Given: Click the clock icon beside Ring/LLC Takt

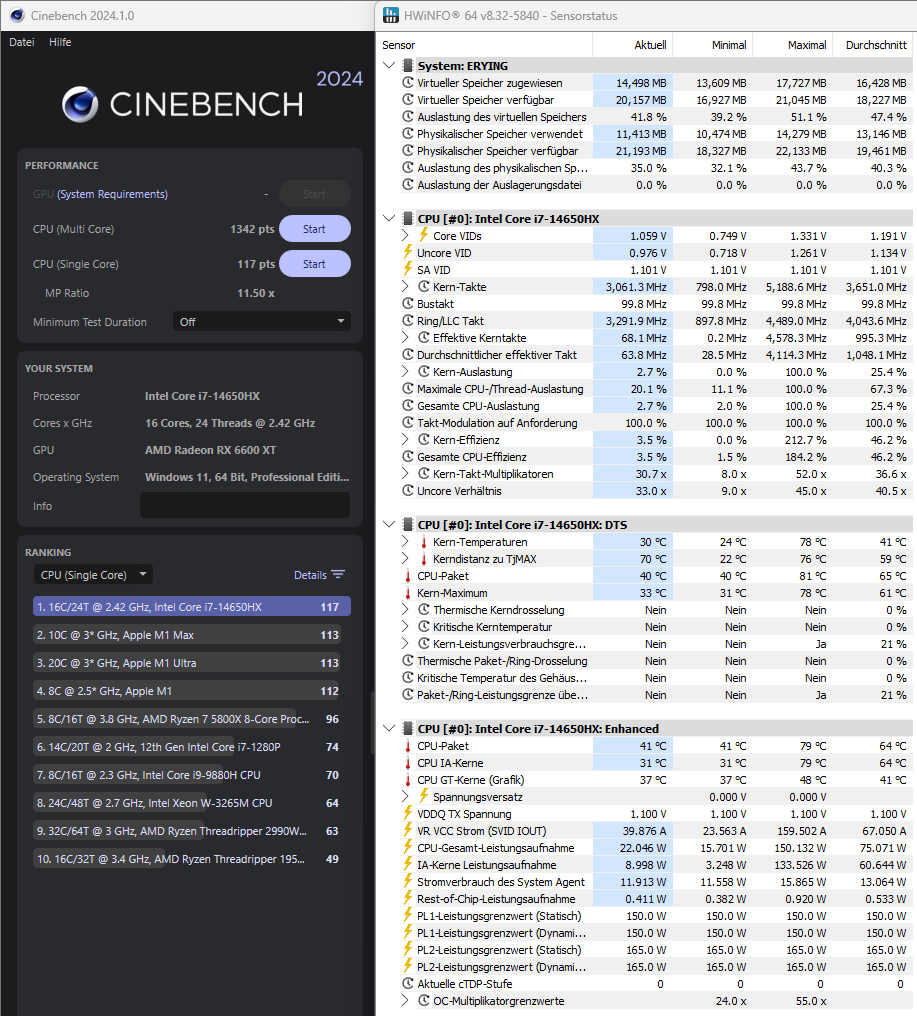Looking at the screenshot, I should pos(408,320).
